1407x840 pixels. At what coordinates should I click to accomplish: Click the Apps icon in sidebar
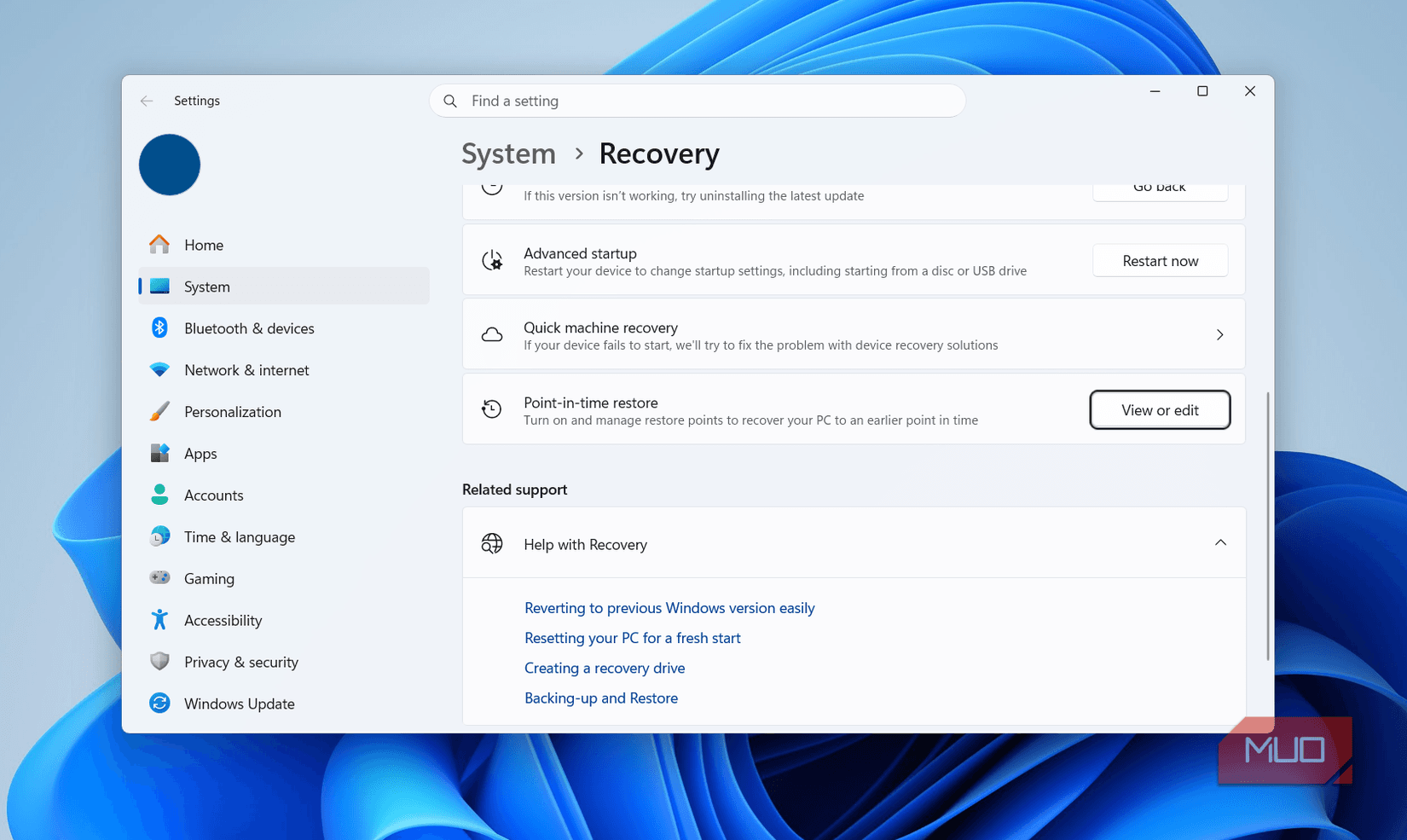pyautogui.click(x=159, y=453)
